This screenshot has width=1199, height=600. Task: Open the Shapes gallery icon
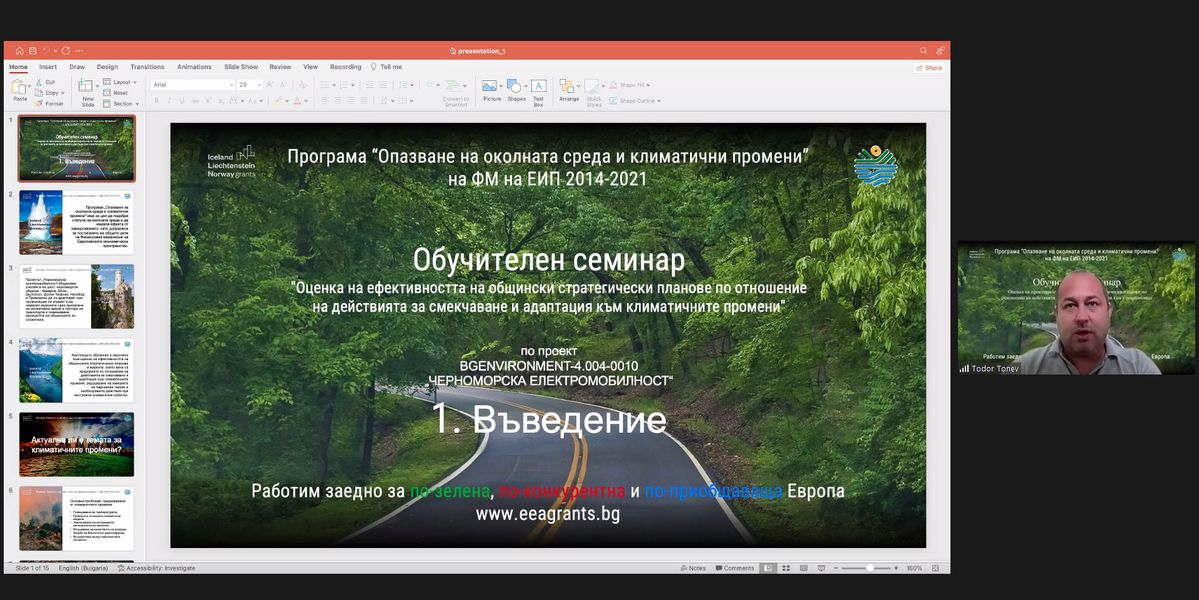(514, 86)
